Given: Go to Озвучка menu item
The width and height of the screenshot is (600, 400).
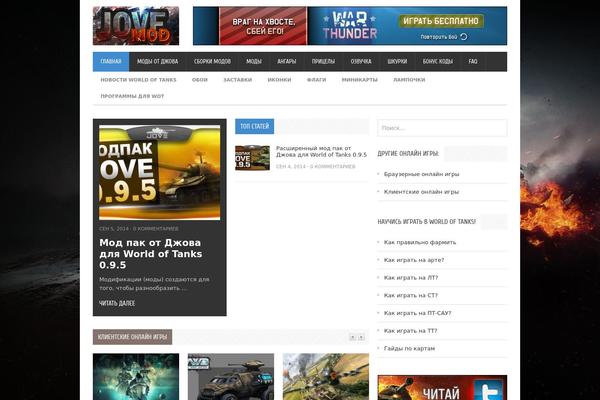Looking at the screenshot, I should 361,62.
